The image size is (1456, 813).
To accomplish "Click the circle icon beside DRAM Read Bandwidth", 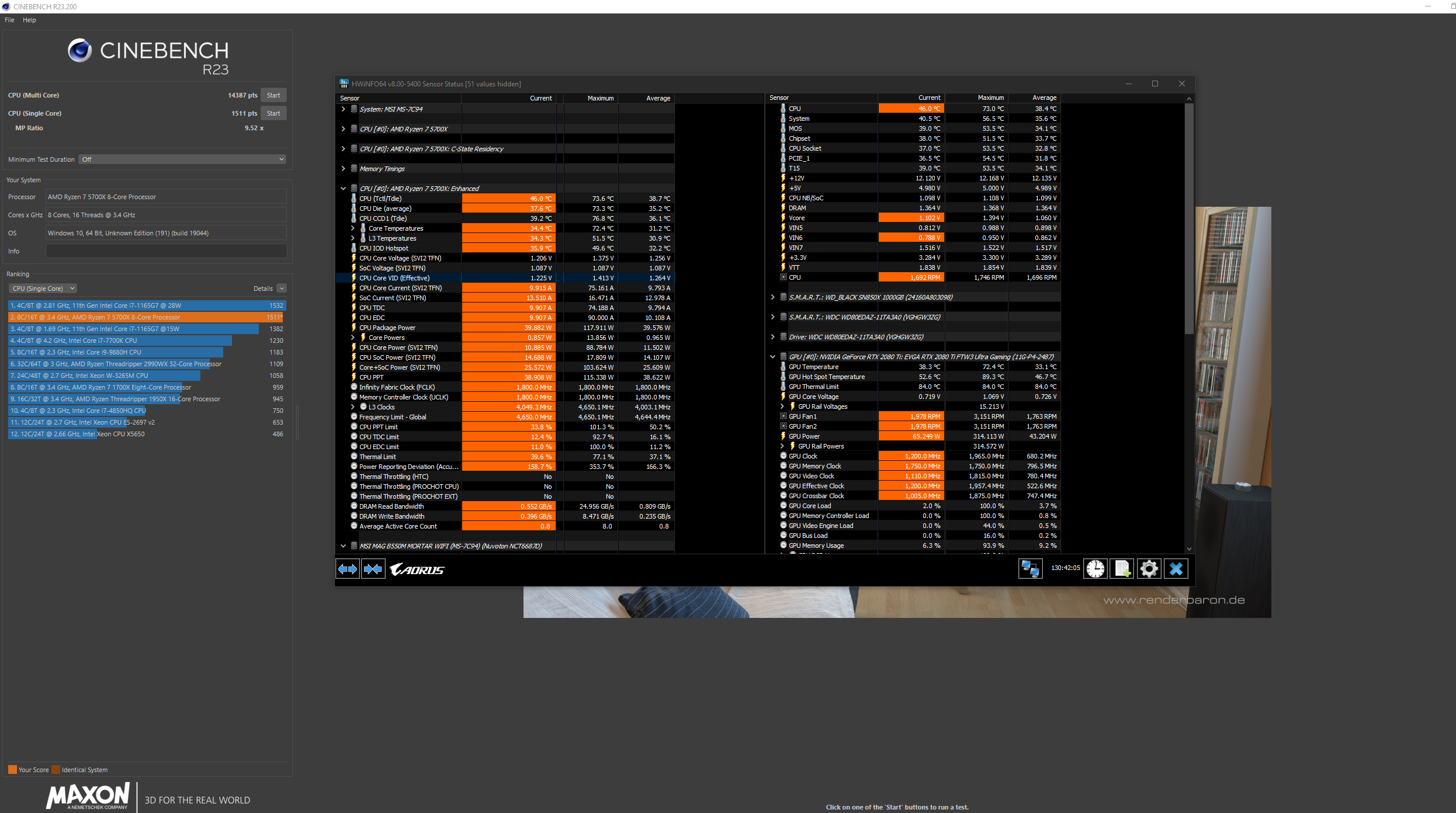I will [354, 506].
